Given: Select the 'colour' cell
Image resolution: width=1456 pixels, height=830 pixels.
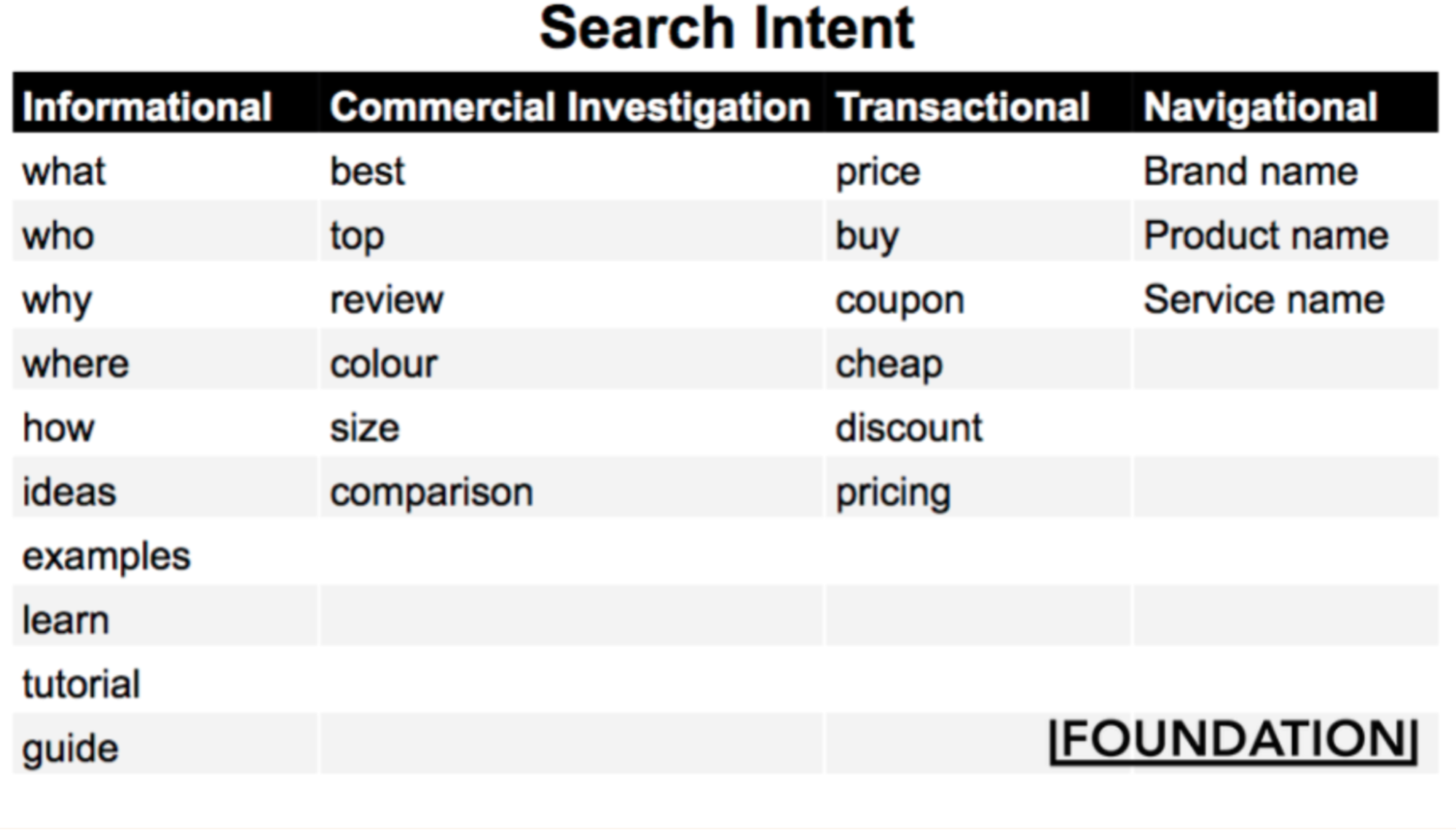Looking at the screenshot, I should (383, 364).
